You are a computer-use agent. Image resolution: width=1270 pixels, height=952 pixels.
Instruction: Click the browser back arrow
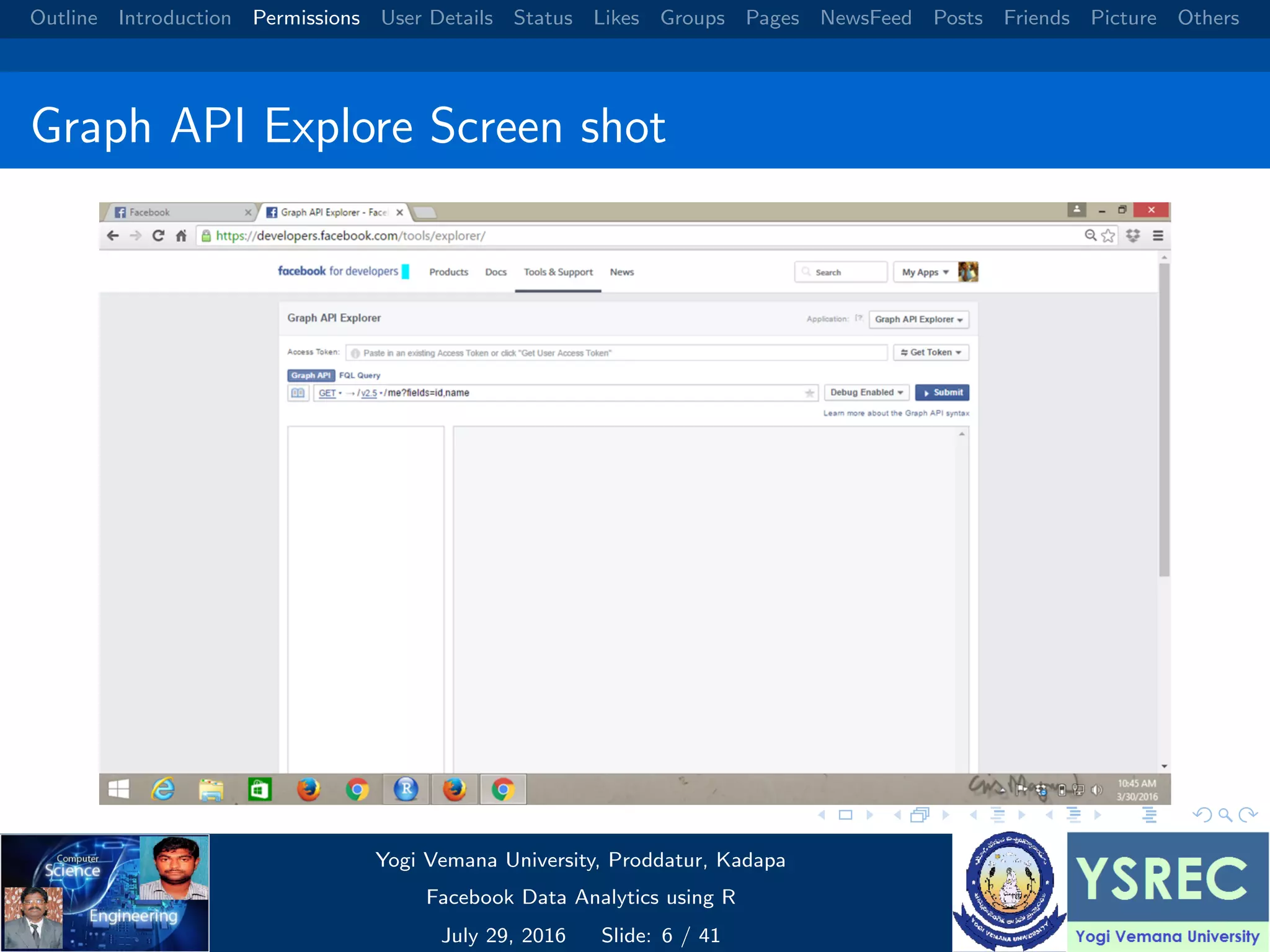coord(113,236)
